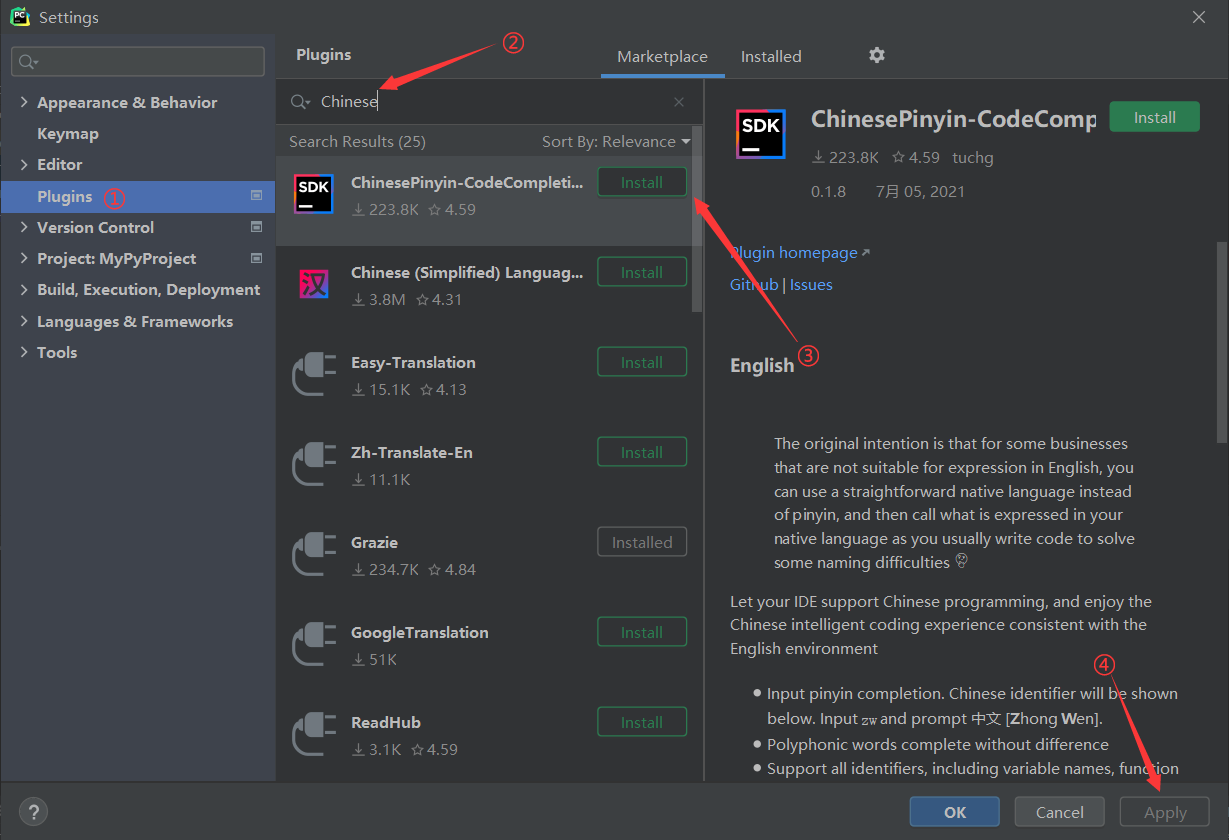Click the plugin list vertical scrollbar
The height and width of the screenshot is (840, 1229).
click(697, 220)
